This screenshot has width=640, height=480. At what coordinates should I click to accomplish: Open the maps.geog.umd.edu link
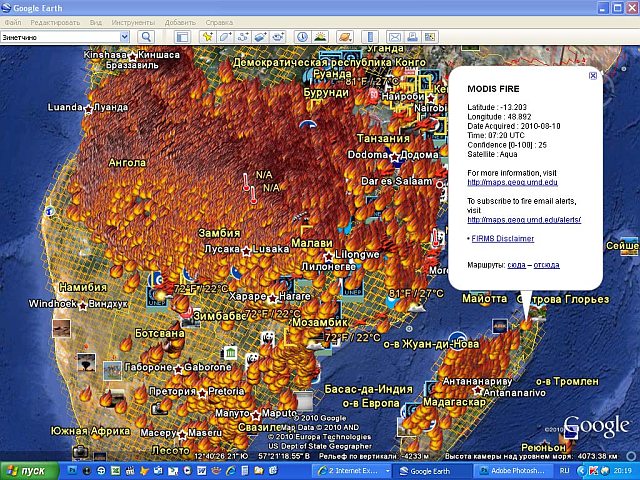pyautogui.click(x=512, y=182)
